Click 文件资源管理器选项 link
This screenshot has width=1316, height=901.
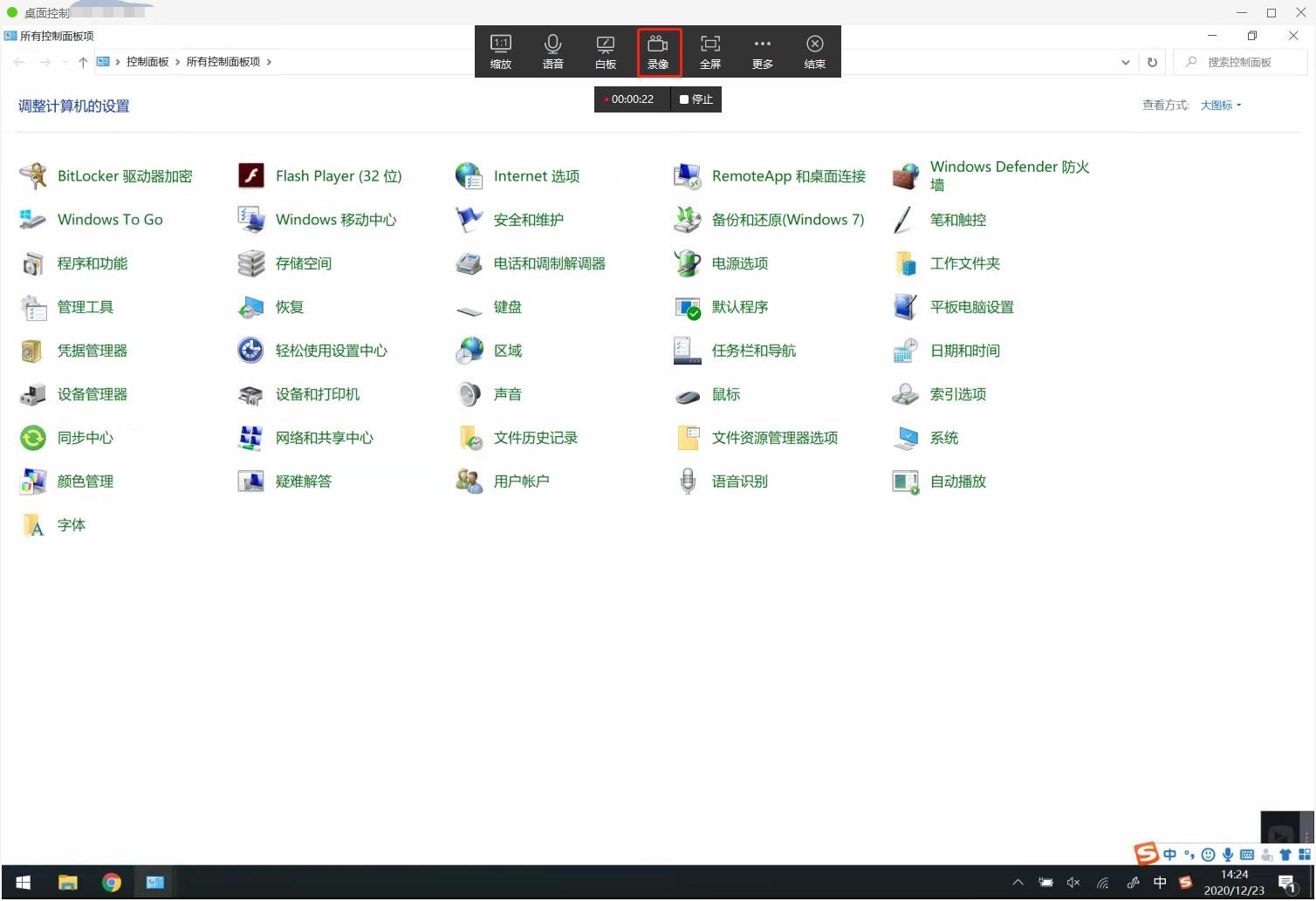click(x=775, y=438)
